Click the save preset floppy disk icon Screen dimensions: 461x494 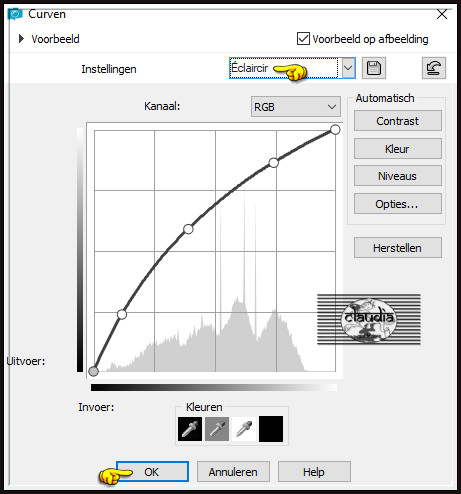point(374,68)
